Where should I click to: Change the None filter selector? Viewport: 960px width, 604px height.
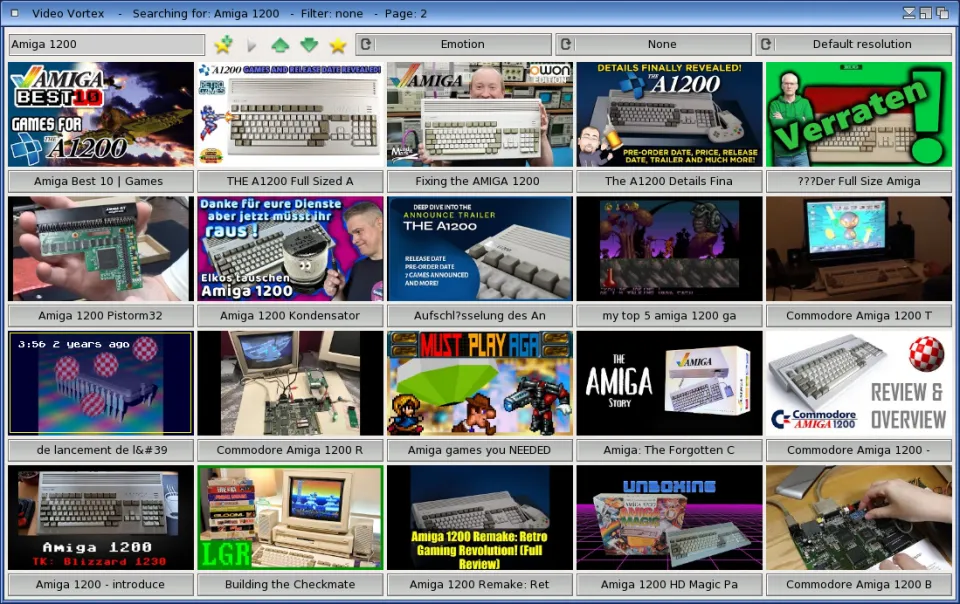click(x=661, y=44)
